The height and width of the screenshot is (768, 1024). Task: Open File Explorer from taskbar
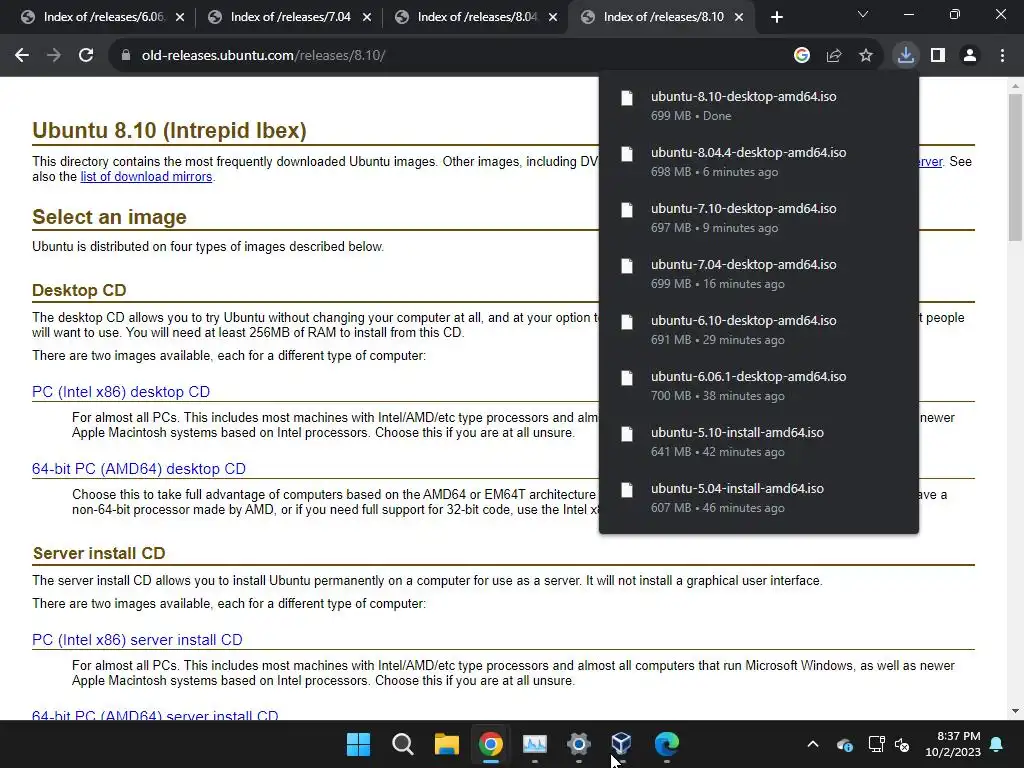(x=447, y=744)
